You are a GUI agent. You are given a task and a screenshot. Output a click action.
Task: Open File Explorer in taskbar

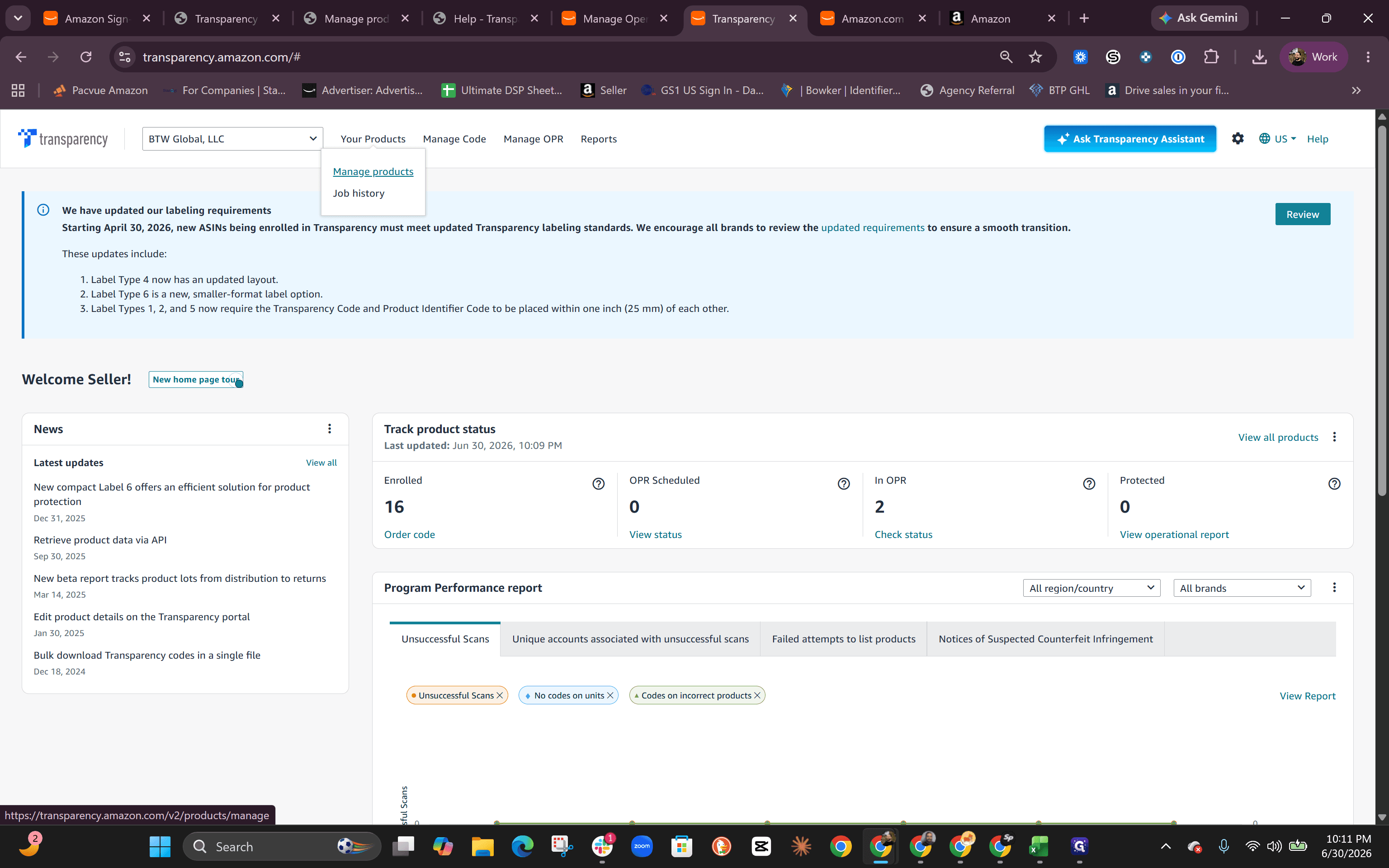[x=482, y=846]
